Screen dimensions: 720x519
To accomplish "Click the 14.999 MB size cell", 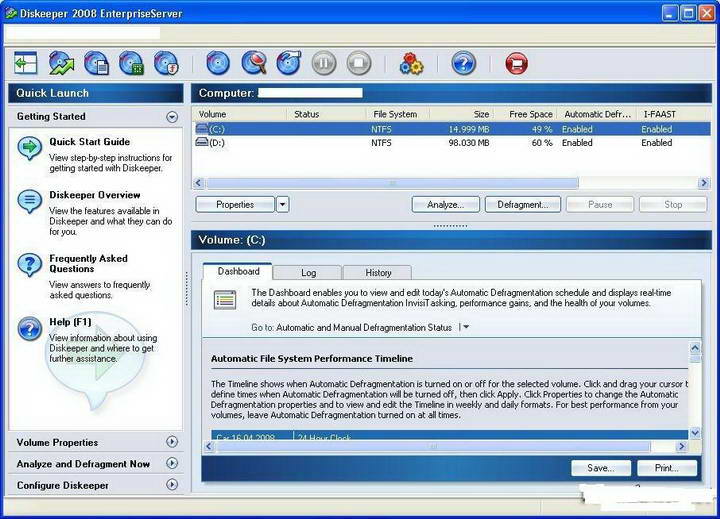I will (x=469, y=129).
